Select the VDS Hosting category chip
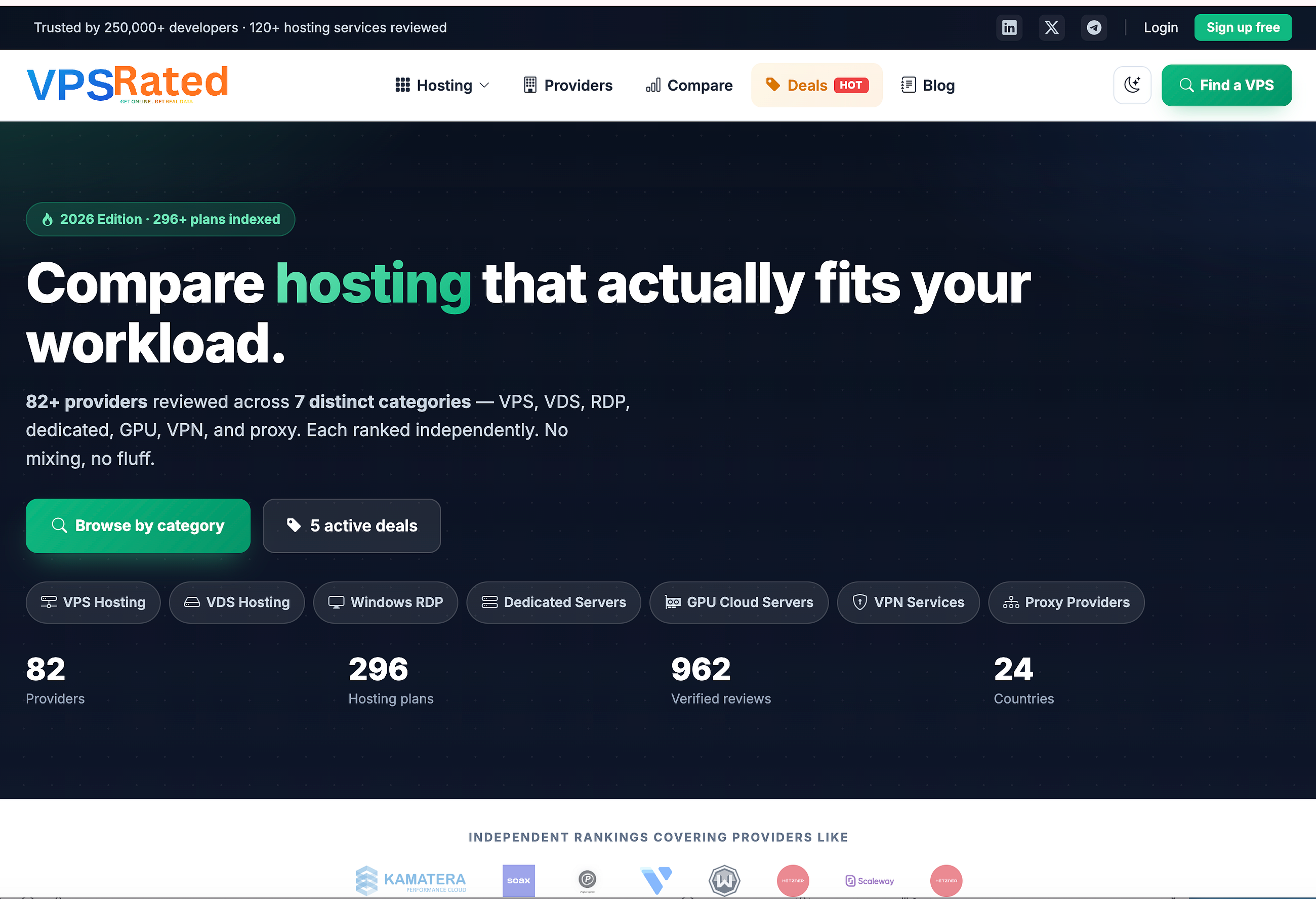The height and width of the screenshot is (899, 1316). click(x=237, y=602)
